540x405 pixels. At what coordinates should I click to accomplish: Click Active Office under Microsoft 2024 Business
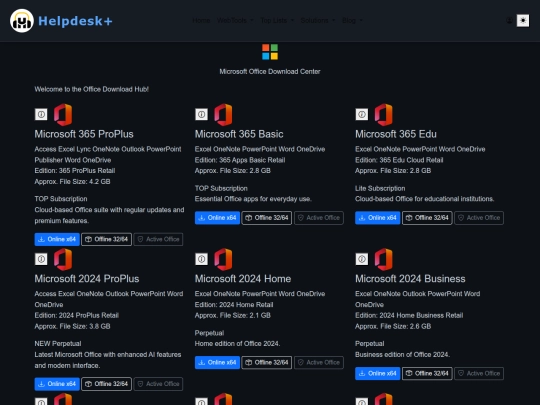(479, 374)
